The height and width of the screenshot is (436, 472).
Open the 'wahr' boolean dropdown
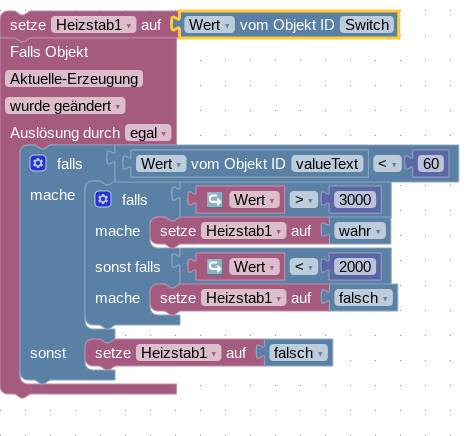360,231
